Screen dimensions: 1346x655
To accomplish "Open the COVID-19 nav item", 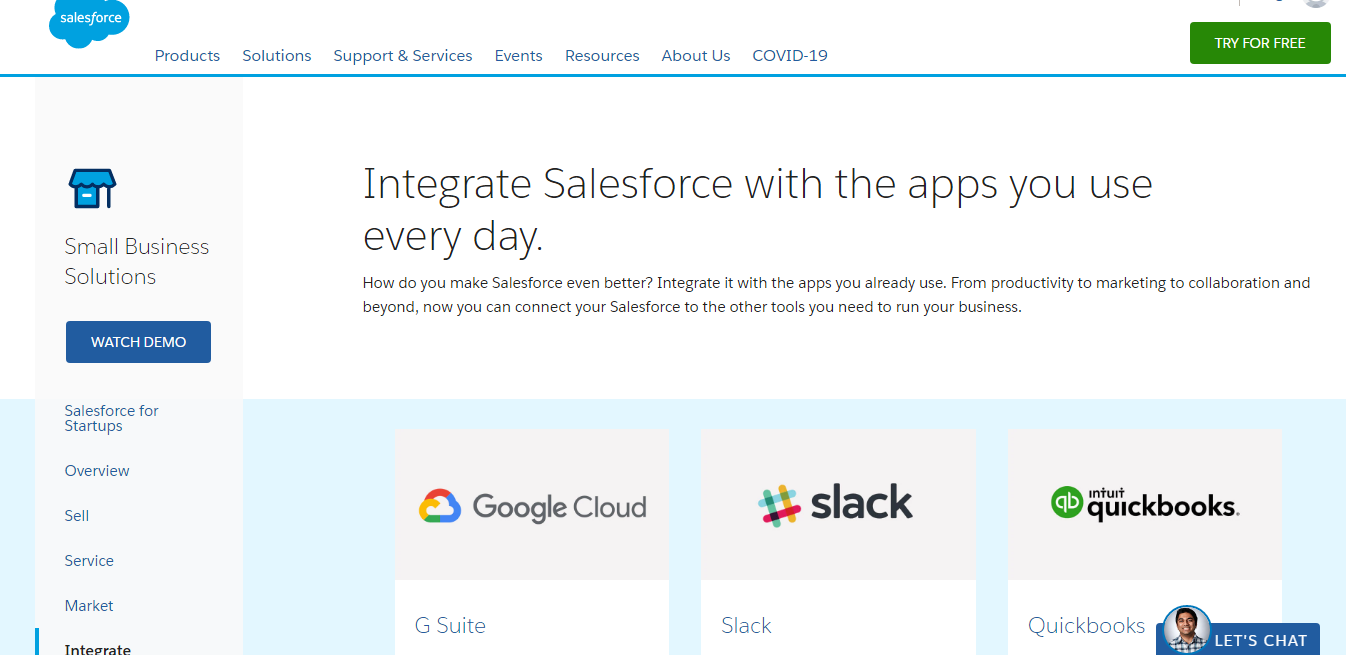I will click(790, 56).
